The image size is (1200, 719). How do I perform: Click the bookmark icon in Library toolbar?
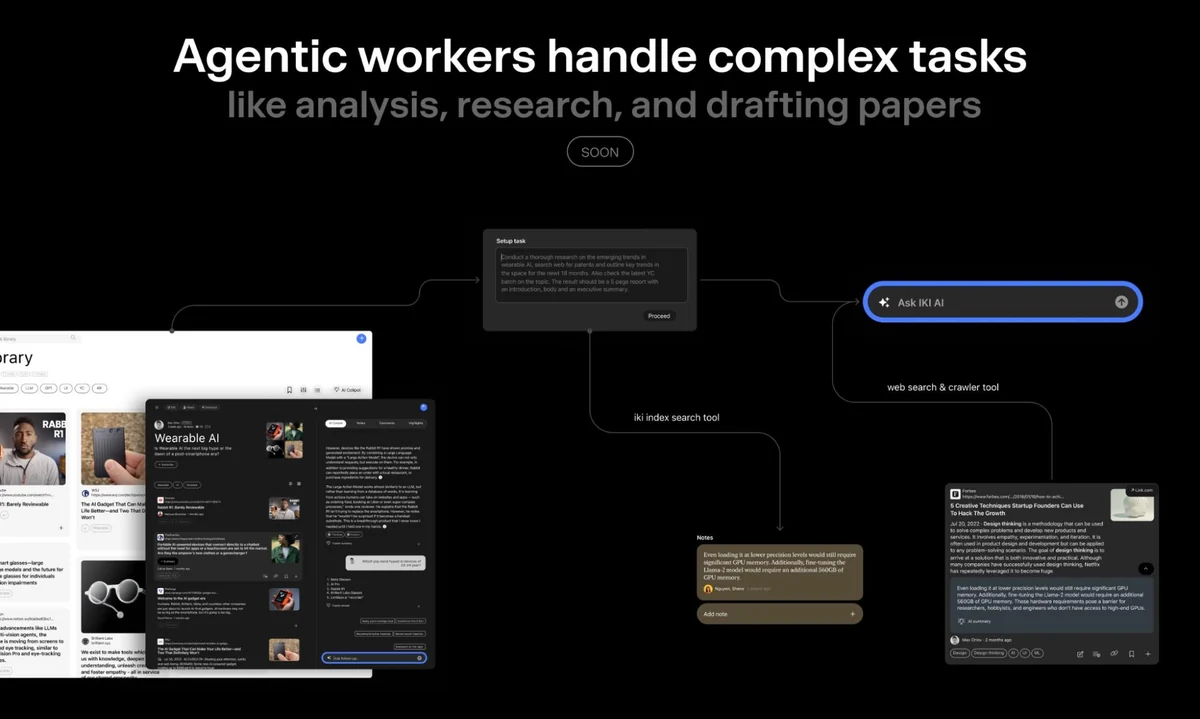pyautogui.click(x=289, y=390)
